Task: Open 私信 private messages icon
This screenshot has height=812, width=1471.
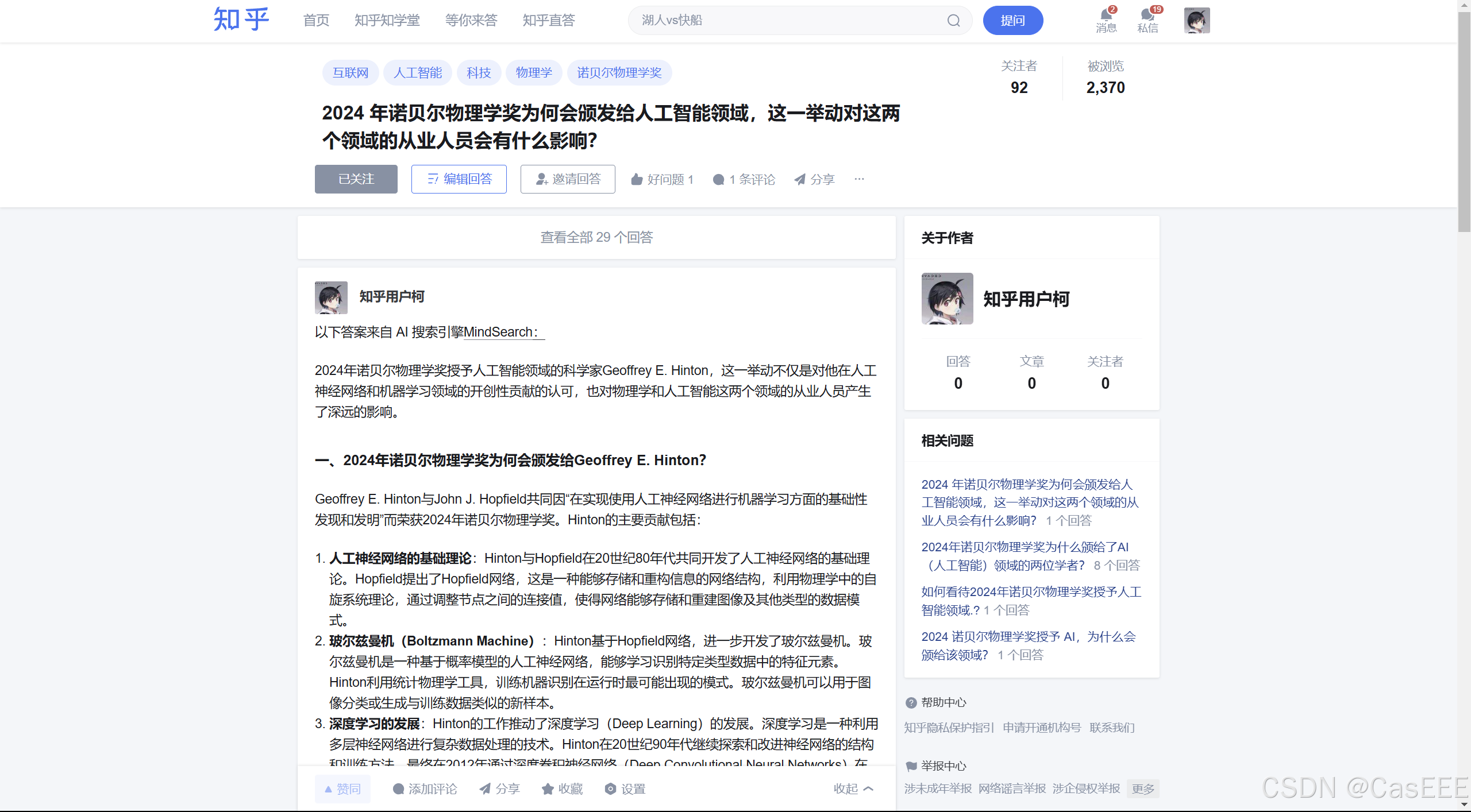Action: 1147,16
